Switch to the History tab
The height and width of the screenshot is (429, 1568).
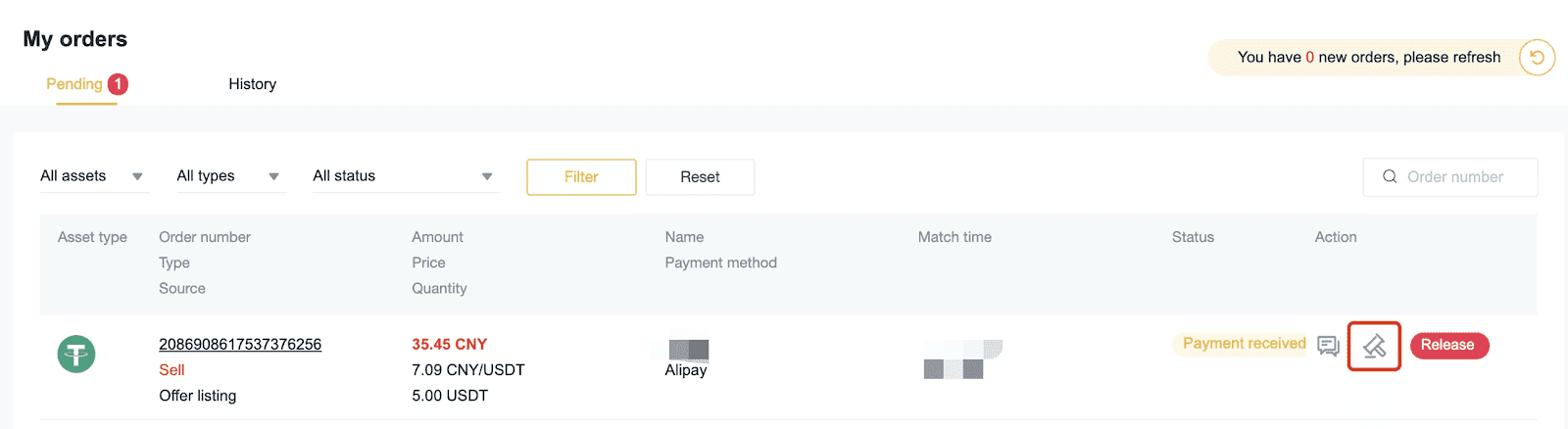pyautogui.click(x=253, y=84)
